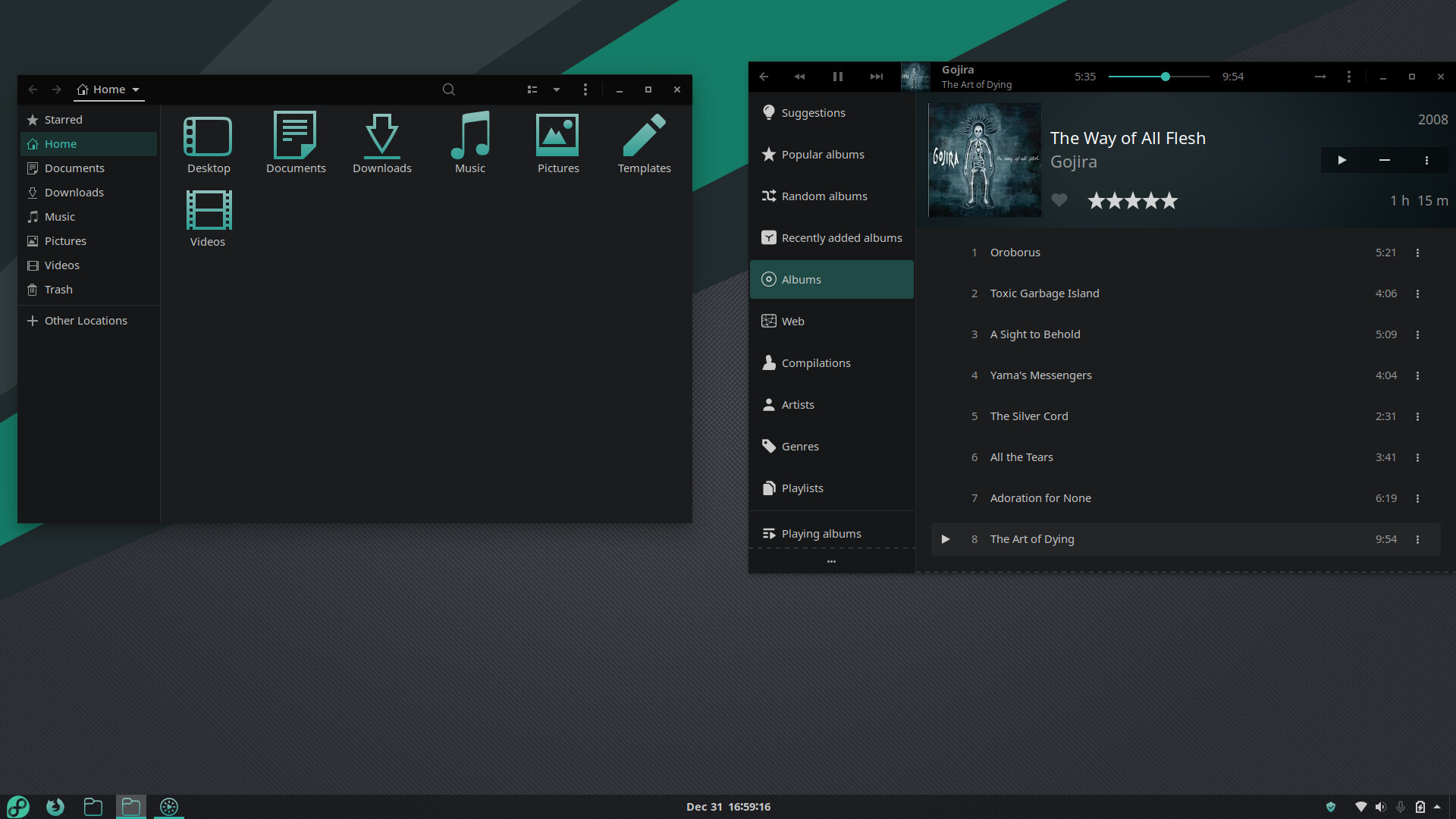Open menu for Oroborus track

point(1417,253)
